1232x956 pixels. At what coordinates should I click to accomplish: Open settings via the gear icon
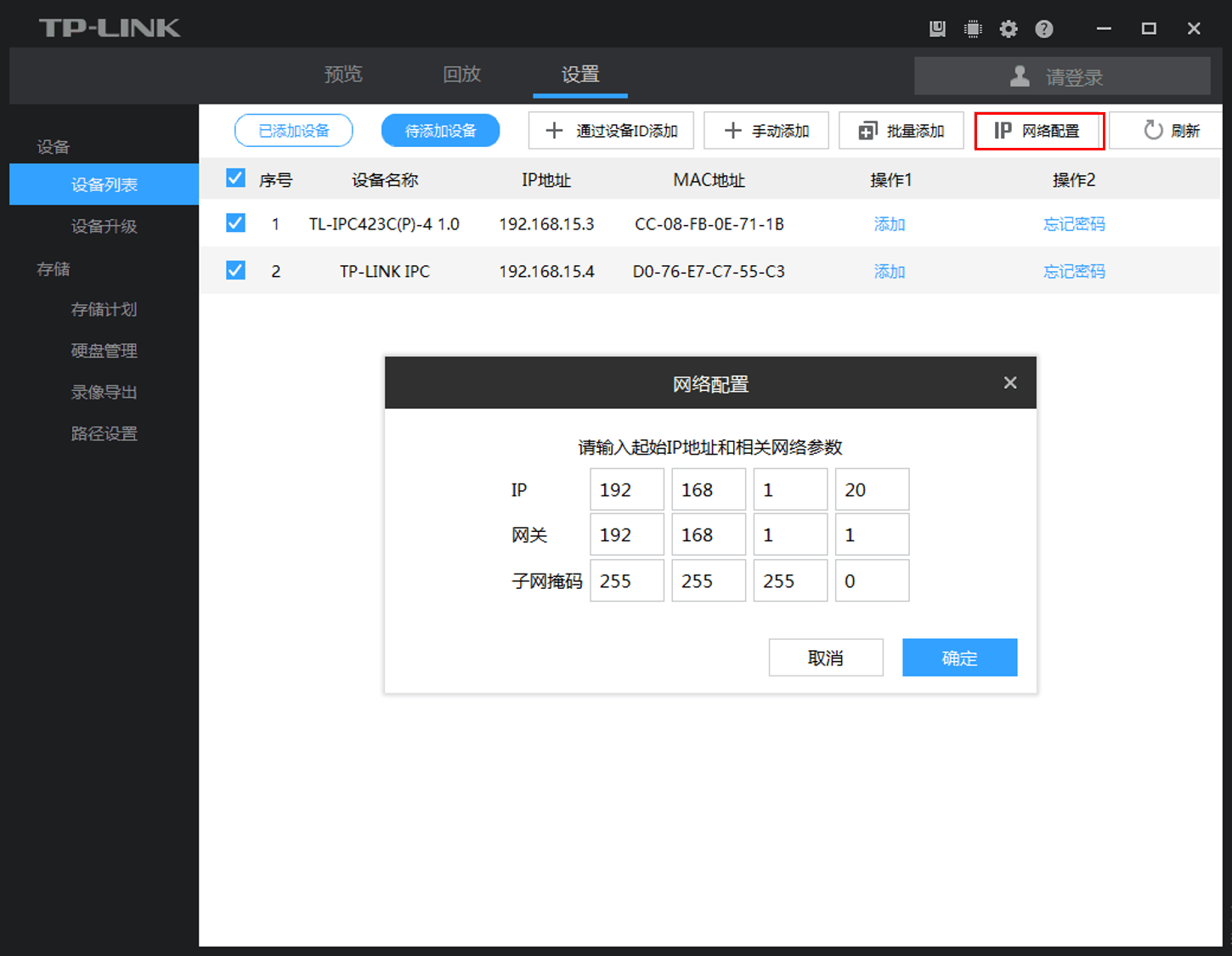[1009, 29]
